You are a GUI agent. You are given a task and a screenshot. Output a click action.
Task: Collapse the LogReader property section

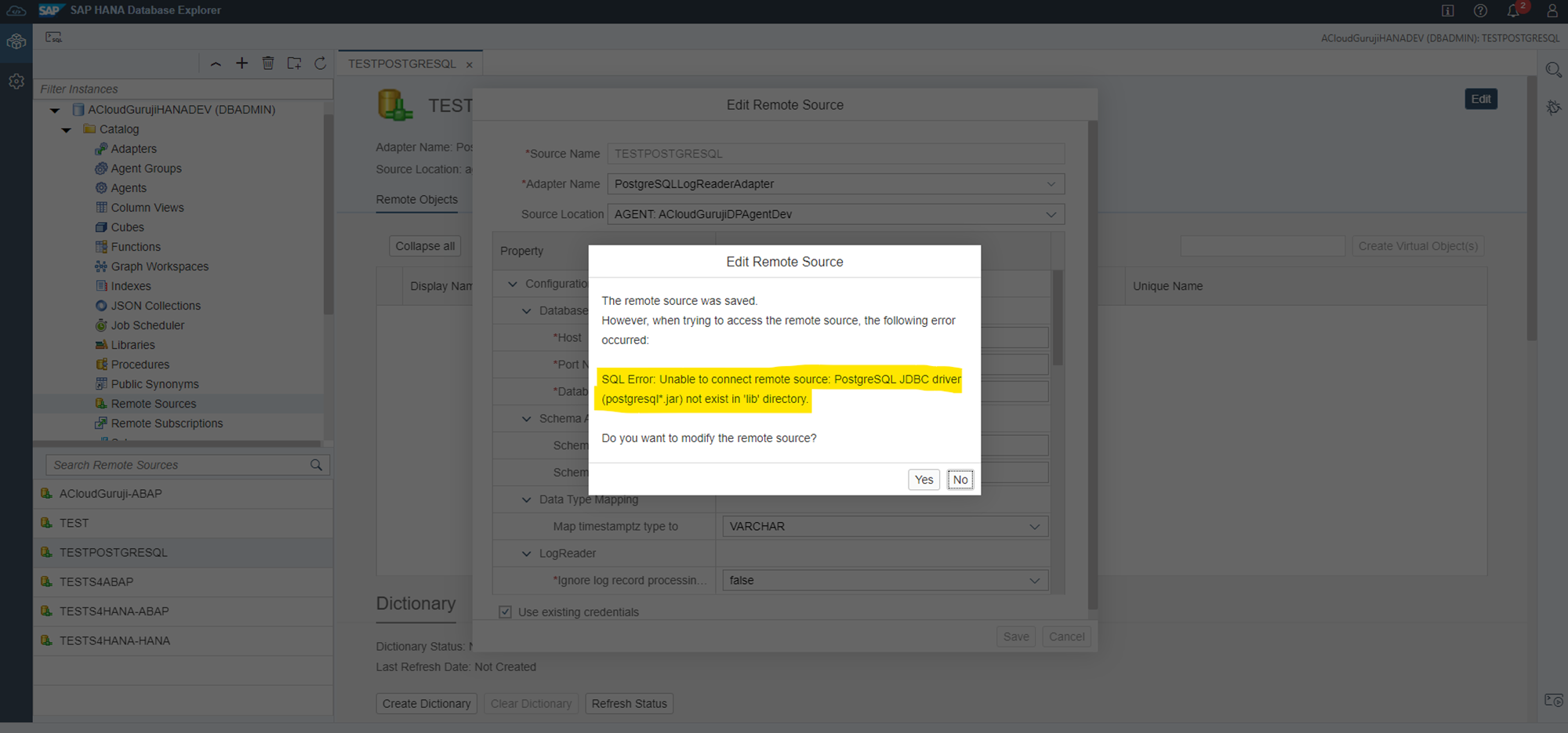coord(527,553)
